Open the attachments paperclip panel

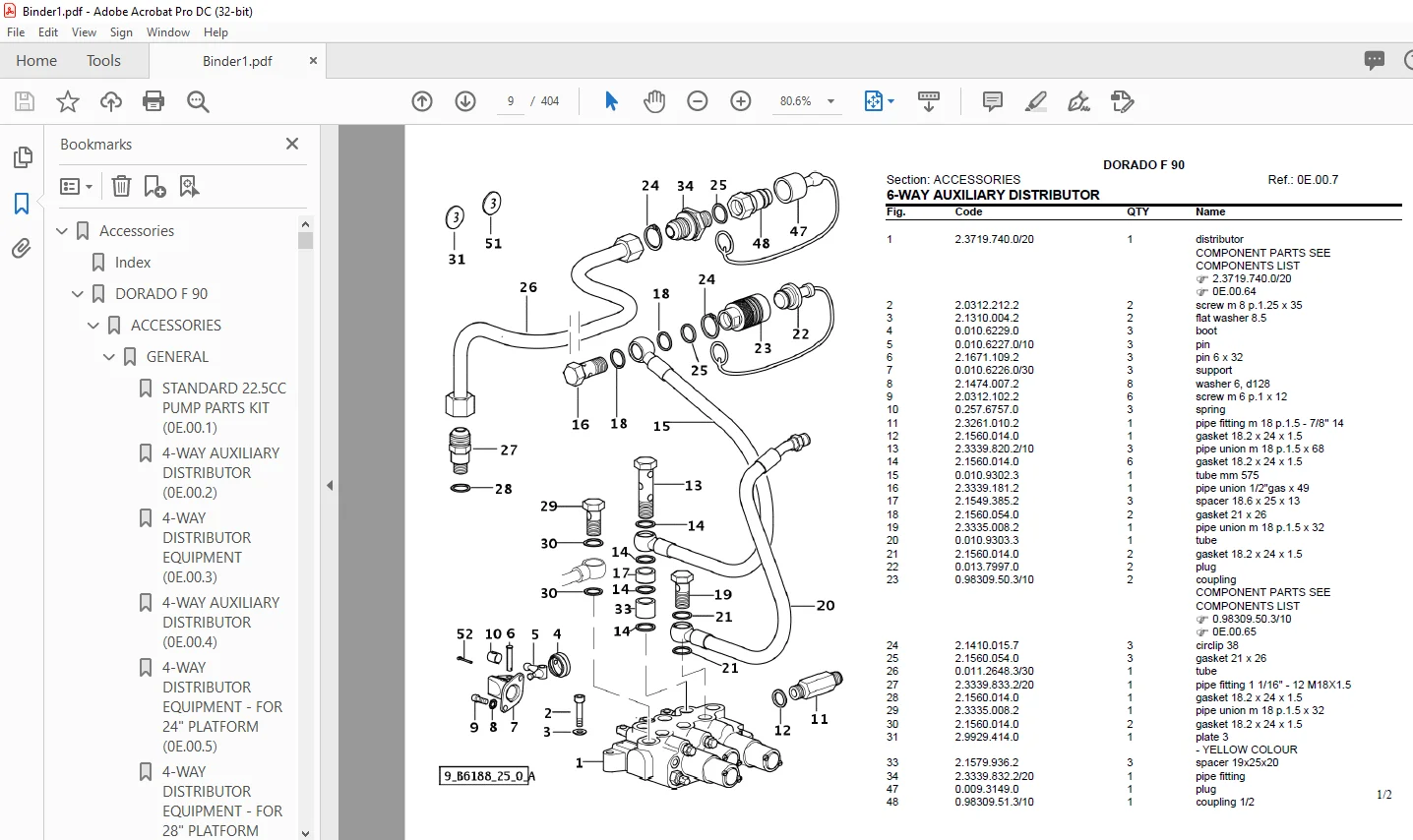point(22,249)
